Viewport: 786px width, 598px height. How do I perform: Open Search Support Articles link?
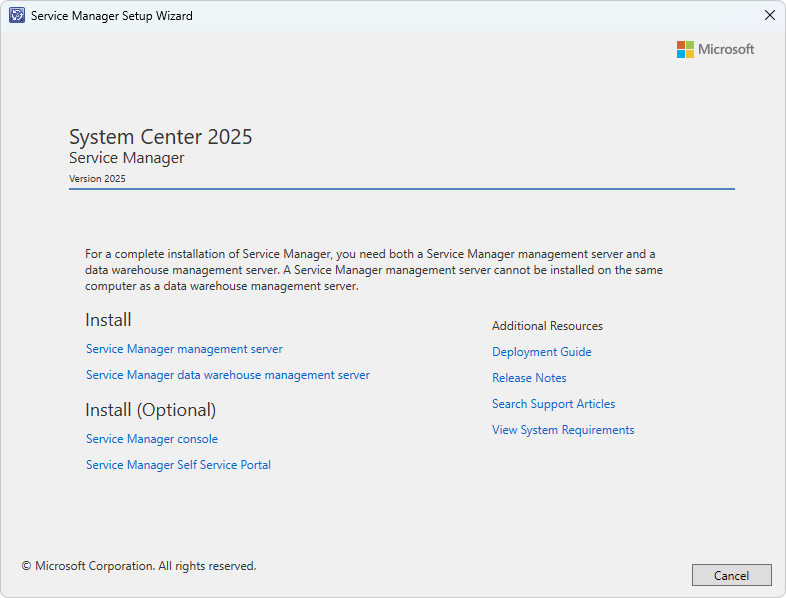pyautogui.click(x=553, y=404)
